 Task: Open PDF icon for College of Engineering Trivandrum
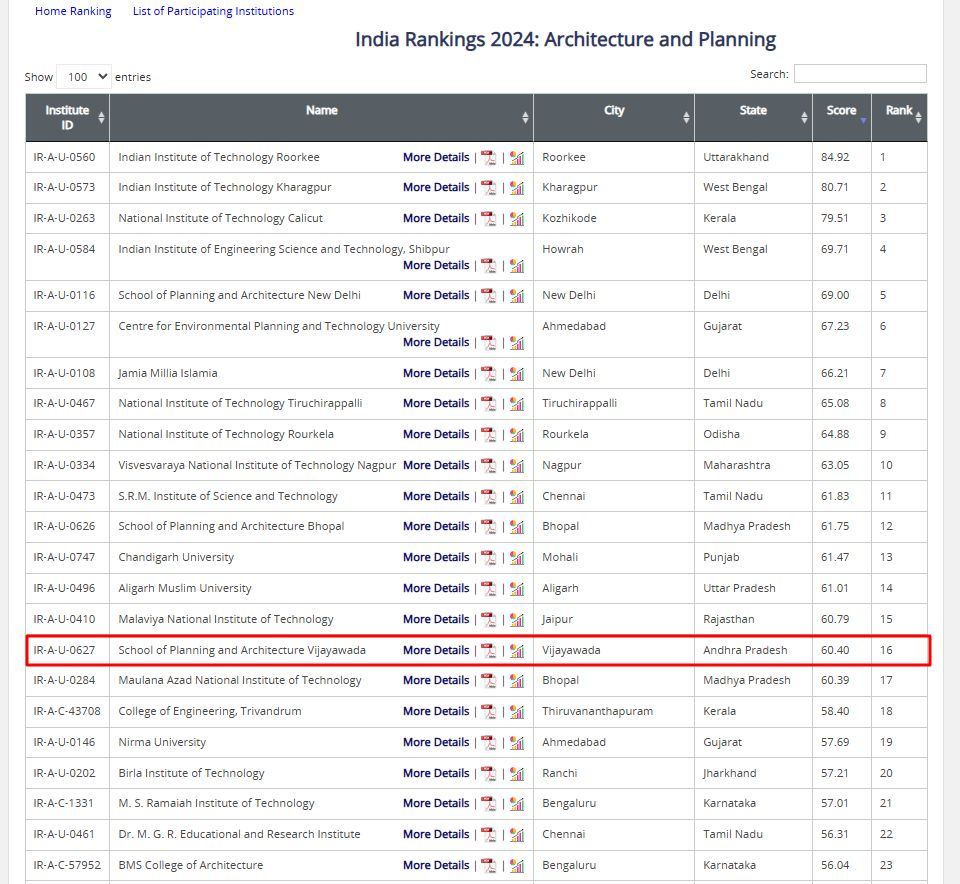tap(489, 712)
